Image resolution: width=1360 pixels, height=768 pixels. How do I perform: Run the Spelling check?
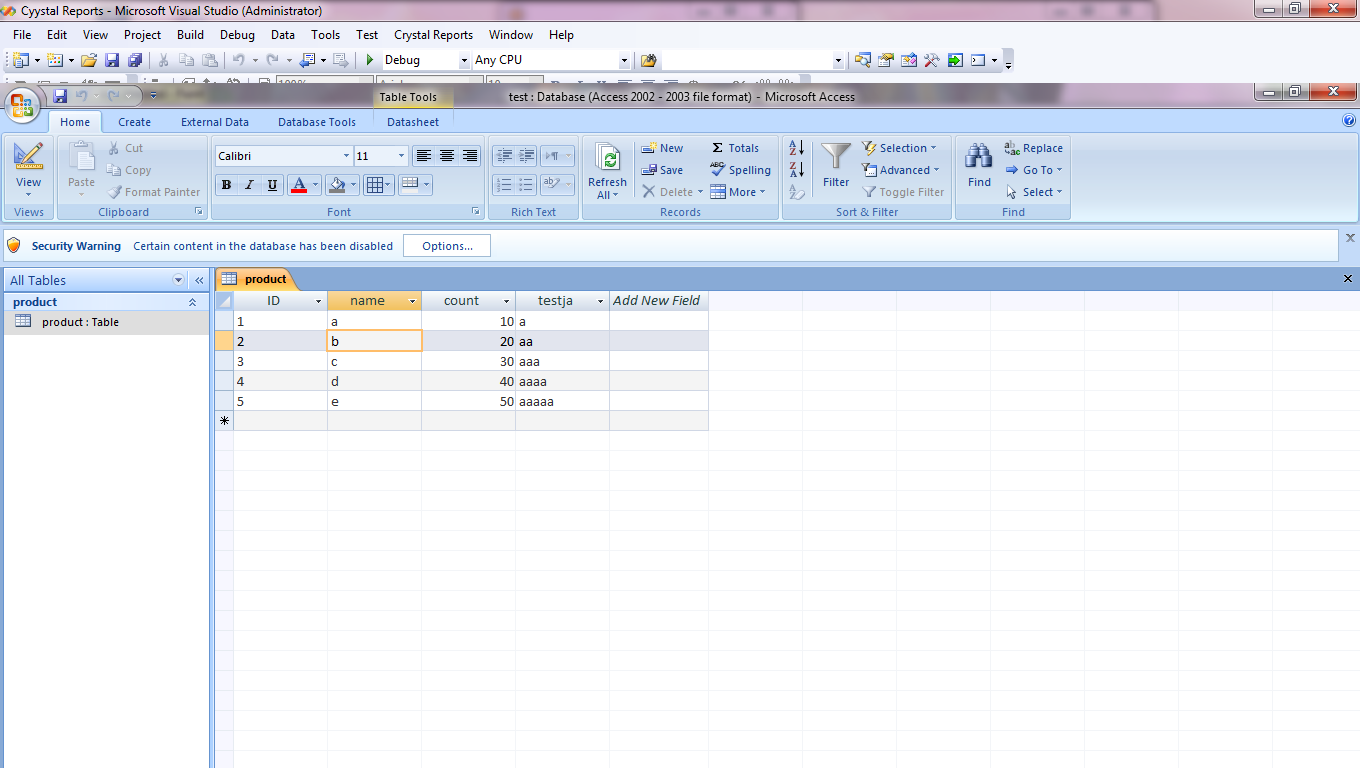740,170
